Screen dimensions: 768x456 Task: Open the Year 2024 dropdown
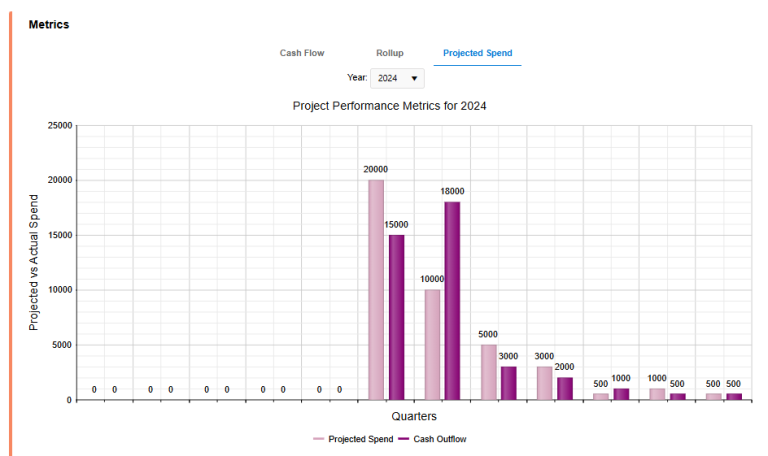click(397, 78)
